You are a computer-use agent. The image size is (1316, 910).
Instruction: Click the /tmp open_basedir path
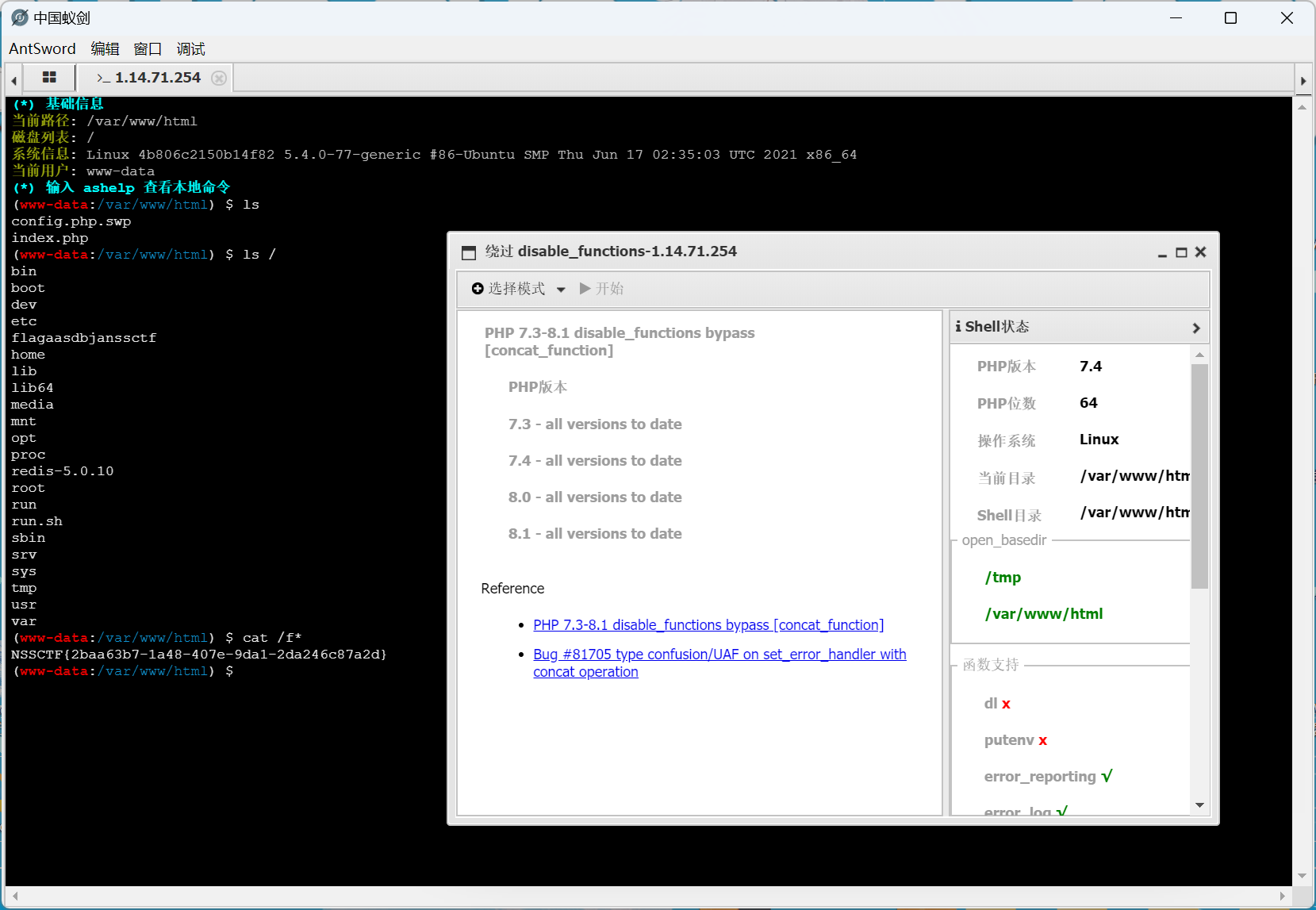click(x=1003, y=578)
